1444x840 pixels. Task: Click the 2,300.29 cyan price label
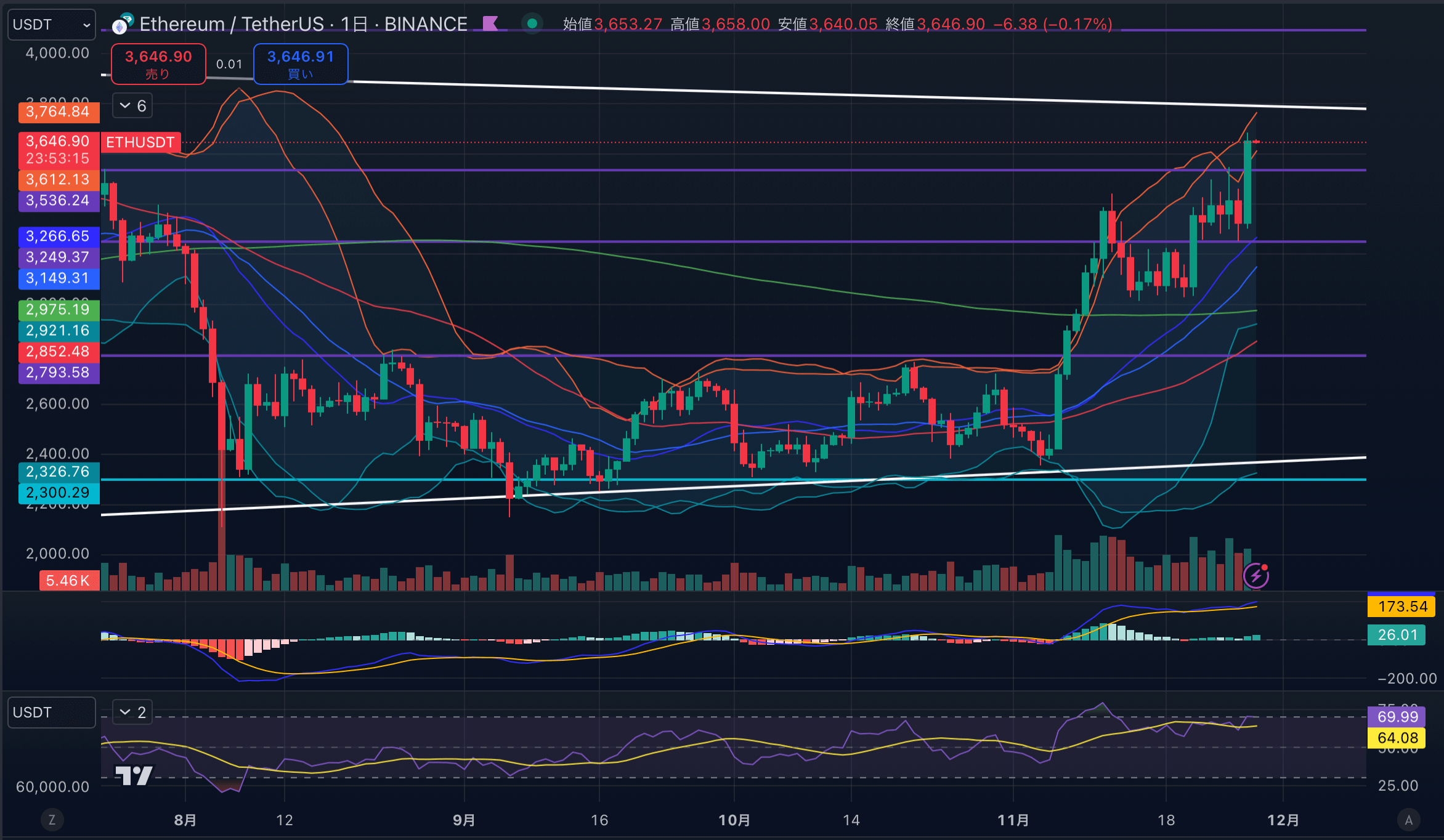(59, 493)
